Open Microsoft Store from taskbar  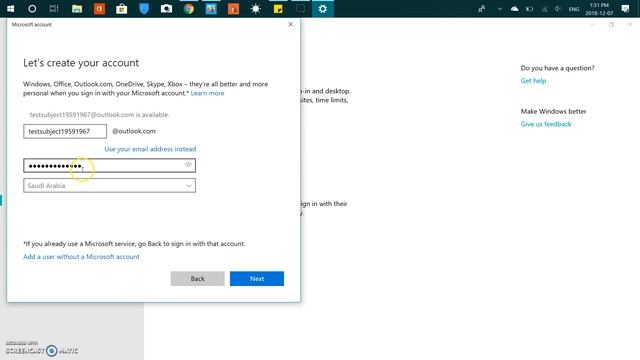coord(122,9)
